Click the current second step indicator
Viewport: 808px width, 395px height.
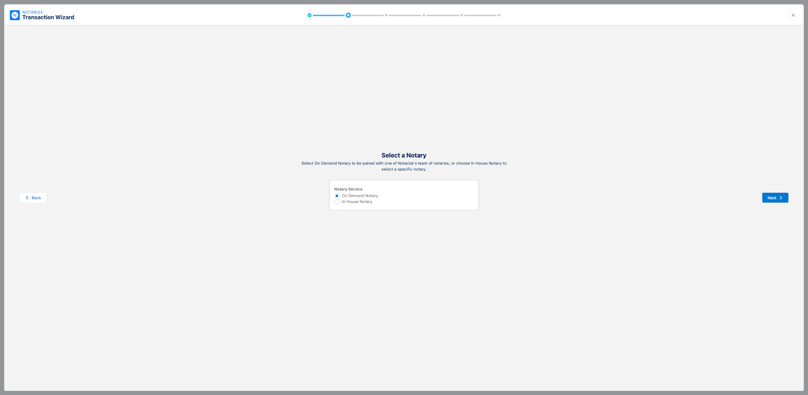(x=348, y=15)
